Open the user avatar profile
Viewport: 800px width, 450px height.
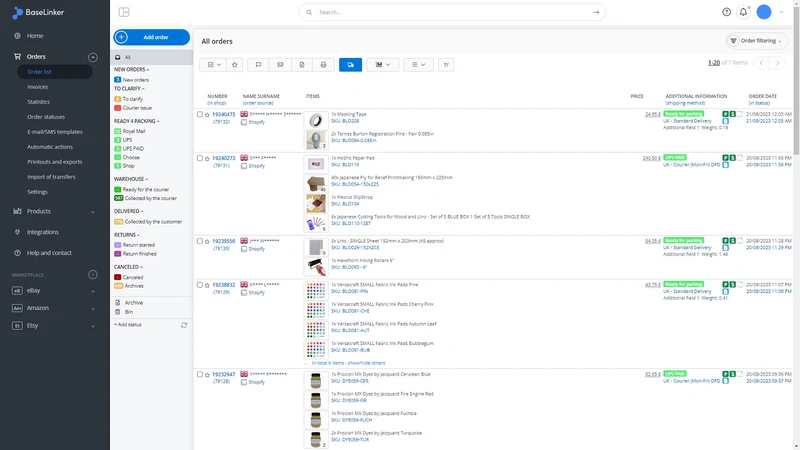click(764, 12)
